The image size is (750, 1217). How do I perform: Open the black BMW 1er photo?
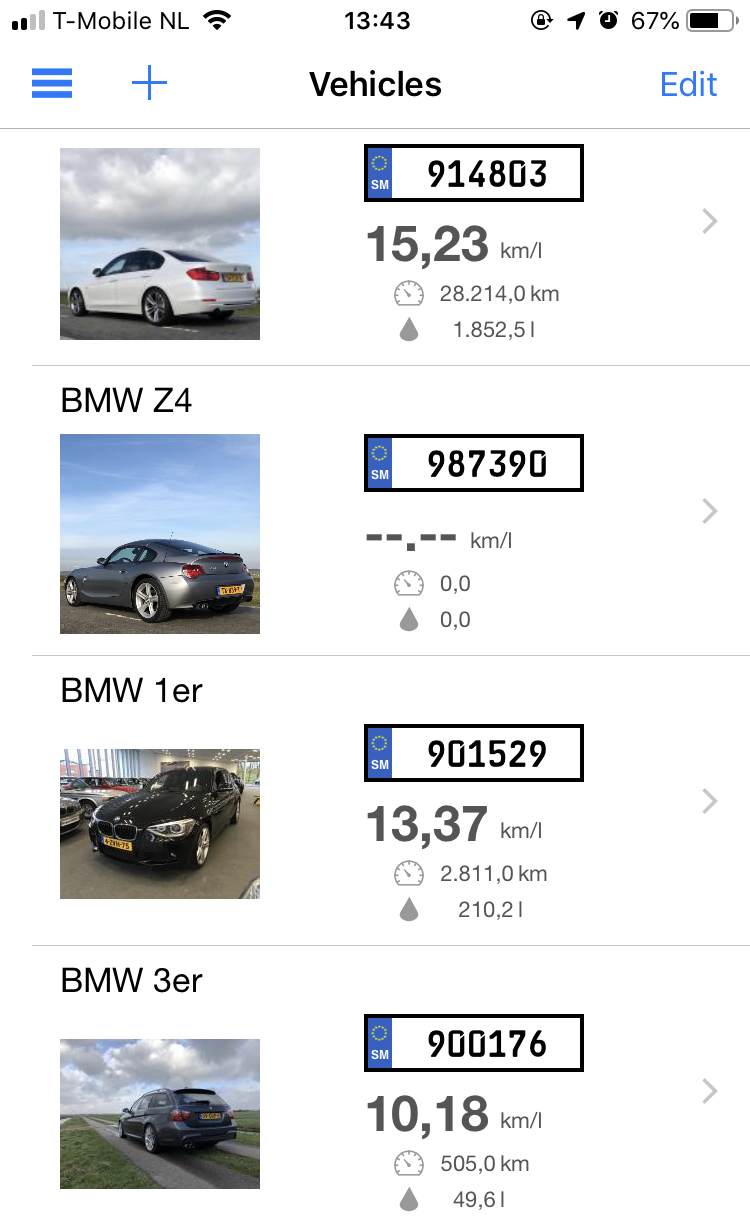click(x=160, y=824)
